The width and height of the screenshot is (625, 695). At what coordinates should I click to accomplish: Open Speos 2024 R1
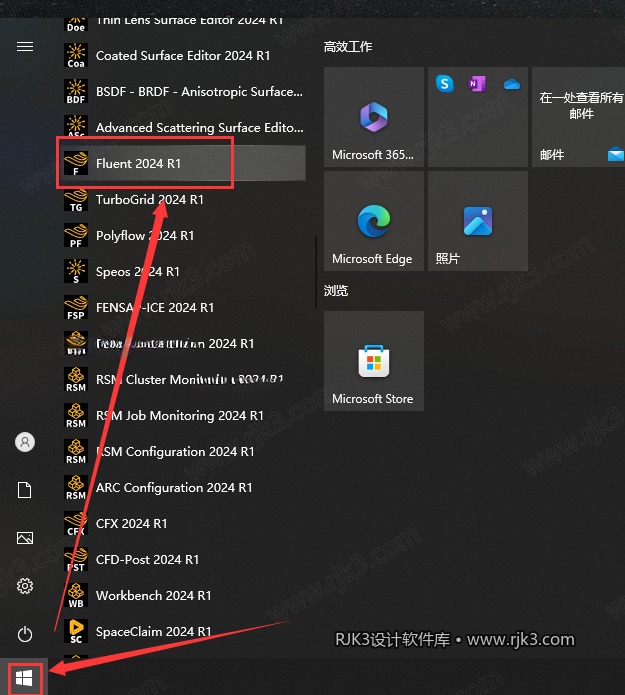182,271
